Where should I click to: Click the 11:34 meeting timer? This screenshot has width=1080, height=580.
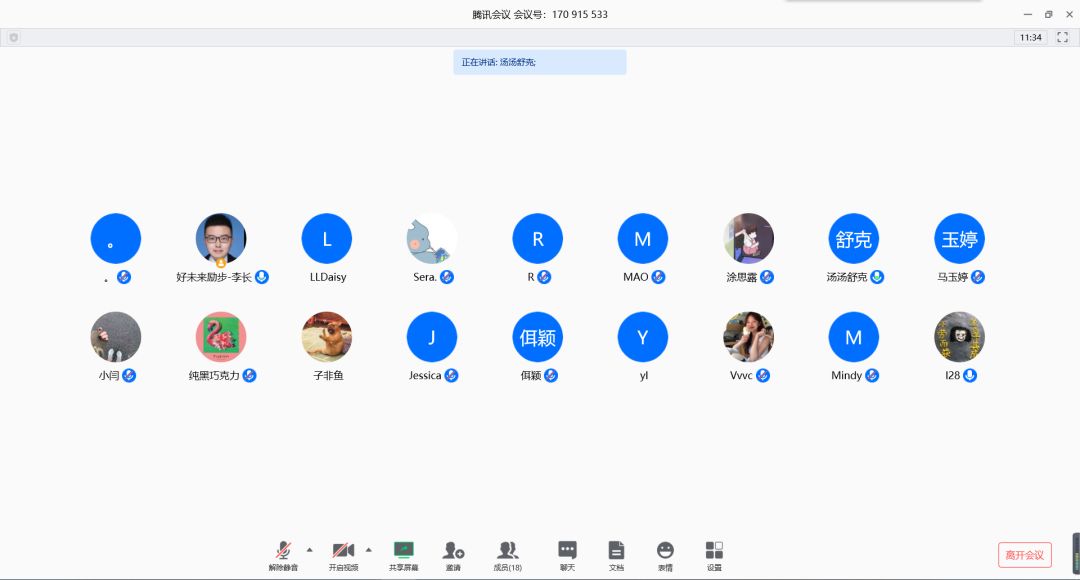(x=1030, y=38)
